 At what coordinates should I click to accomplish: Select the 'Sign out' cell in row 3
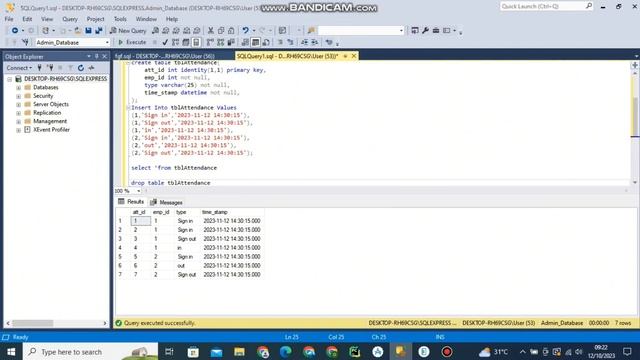187,239
